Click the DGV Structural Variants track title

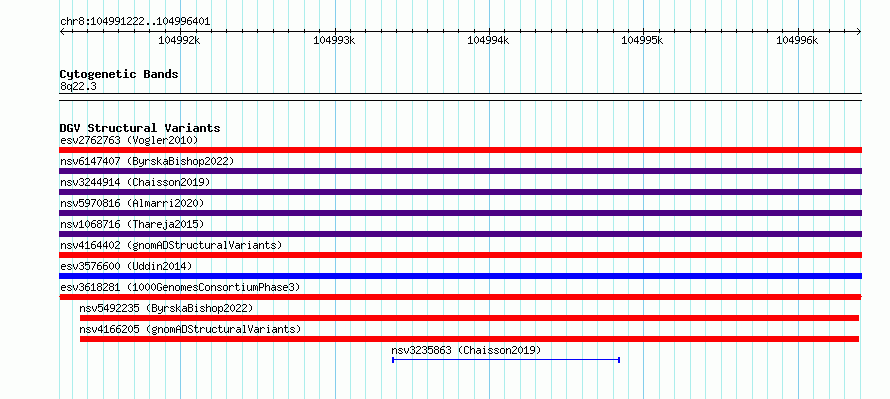coord(140,128)
